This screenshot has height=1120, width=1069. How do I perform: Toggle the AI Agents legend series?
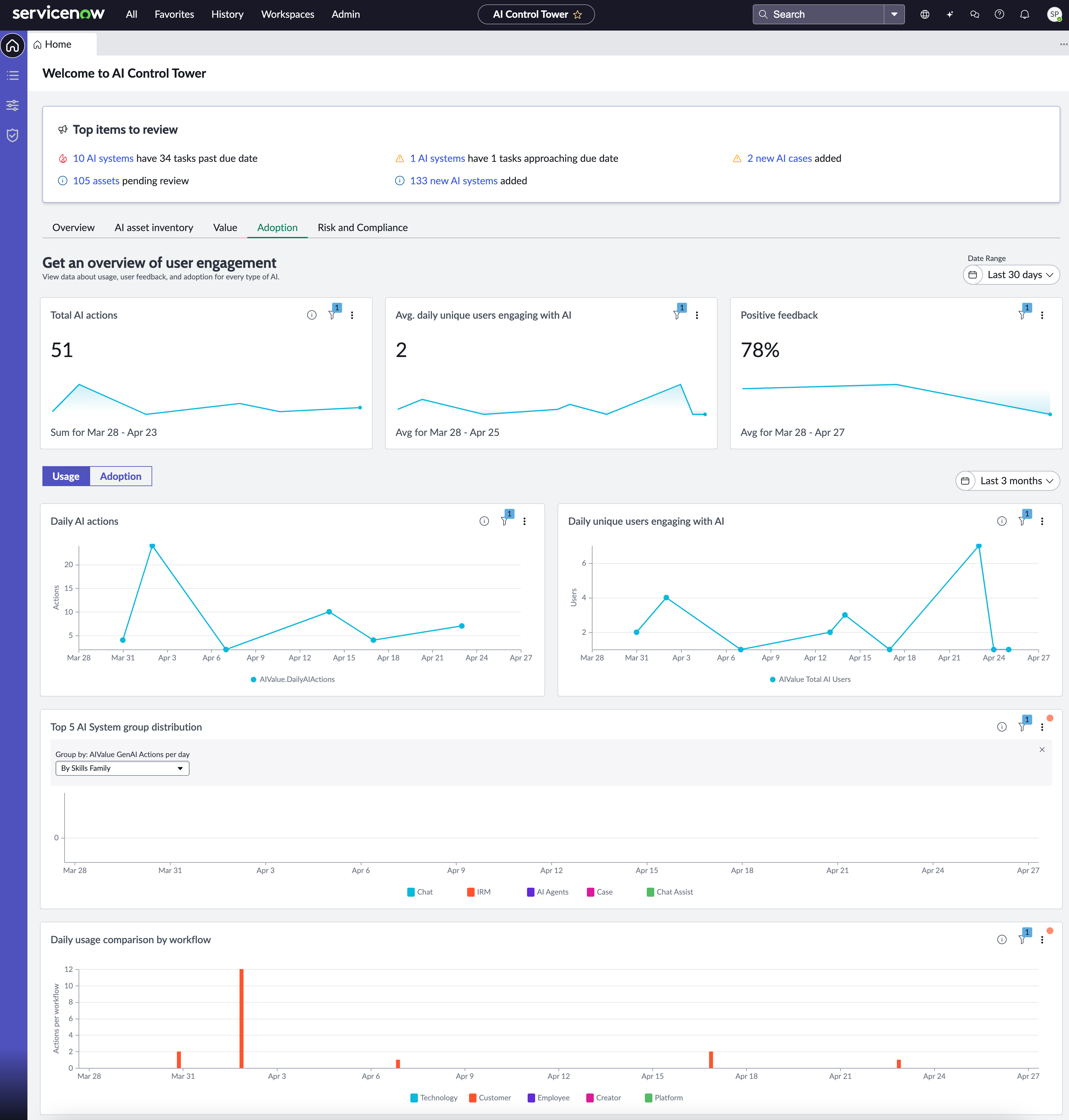click(548, 892)
